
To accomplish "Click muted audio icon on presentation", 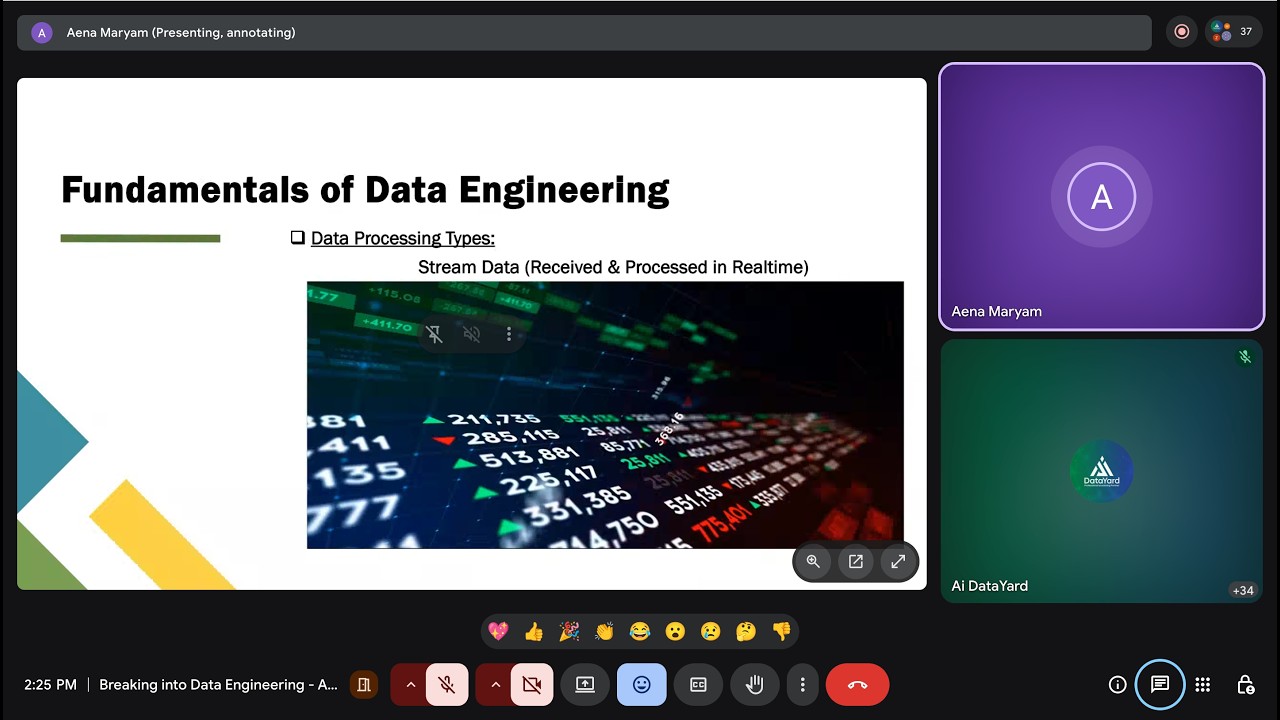I will (472, 334).
